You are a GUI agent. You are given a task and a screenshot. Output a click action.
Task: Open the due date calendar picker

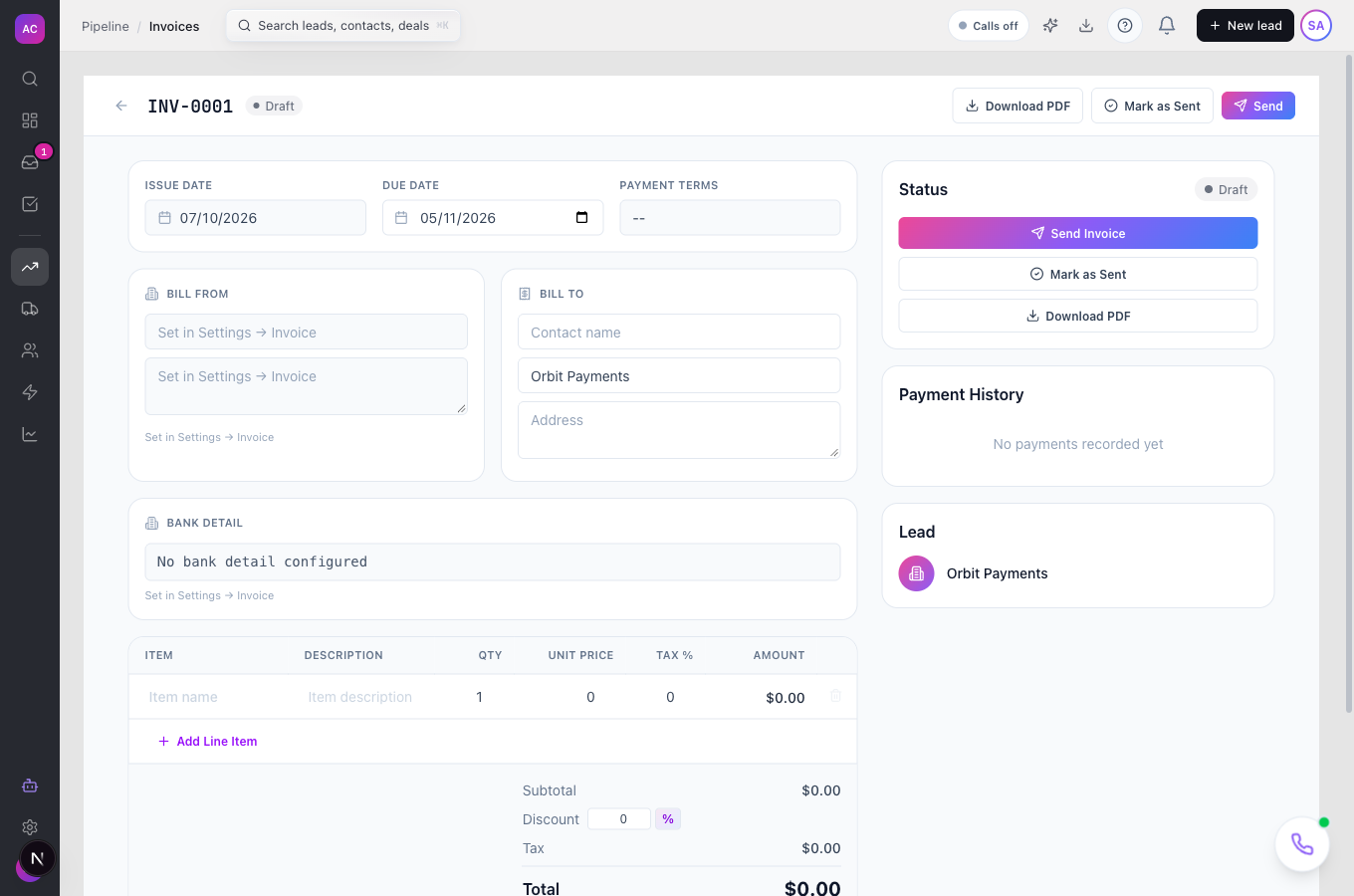[x=582, y=218]
